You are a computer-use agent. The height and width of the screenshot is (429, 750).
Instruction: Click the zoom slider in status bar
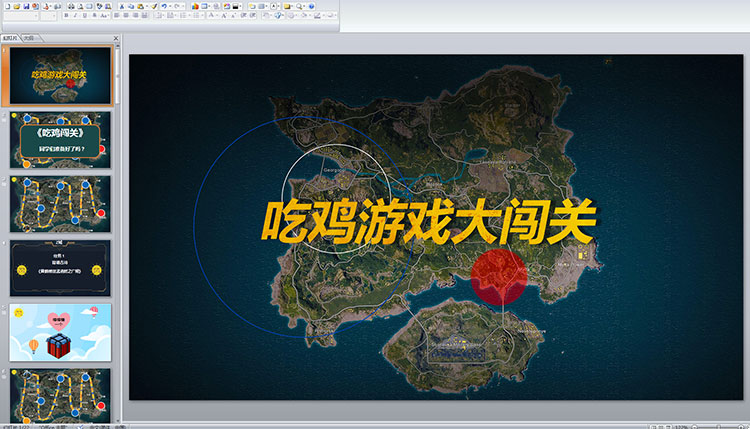717,426
